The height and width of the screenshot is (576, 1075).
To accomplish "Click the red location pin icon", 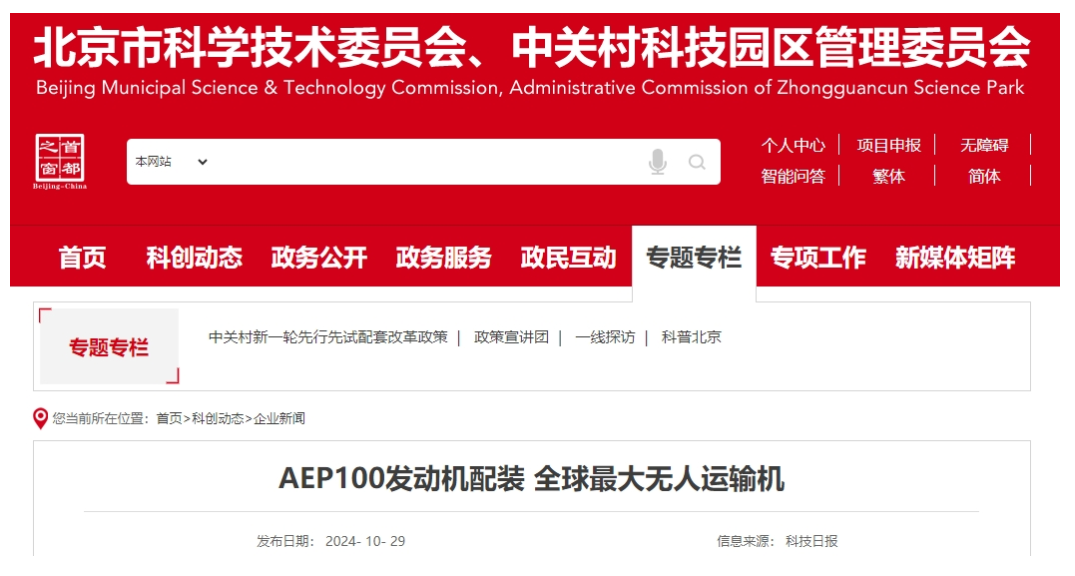I will [x=40, y=418].
